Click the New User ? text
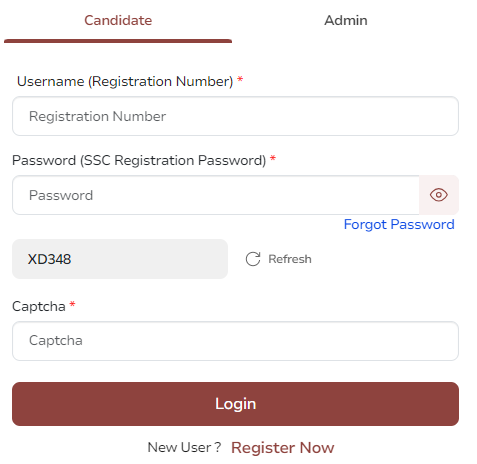The height and width of the screenshot is (464, 477). (184, 447)
